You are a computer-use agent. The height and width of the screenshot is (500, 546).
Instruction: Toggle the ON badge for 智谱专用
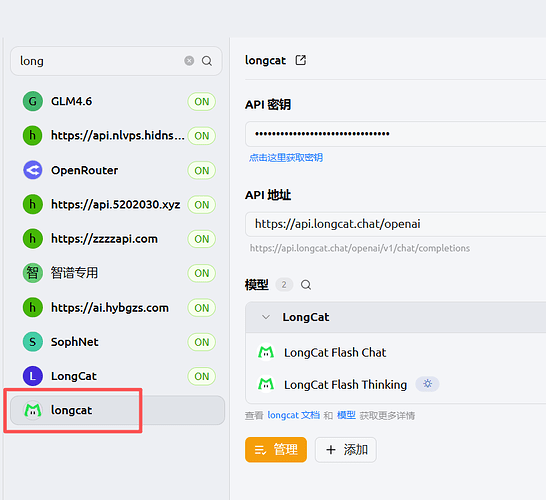202,273
